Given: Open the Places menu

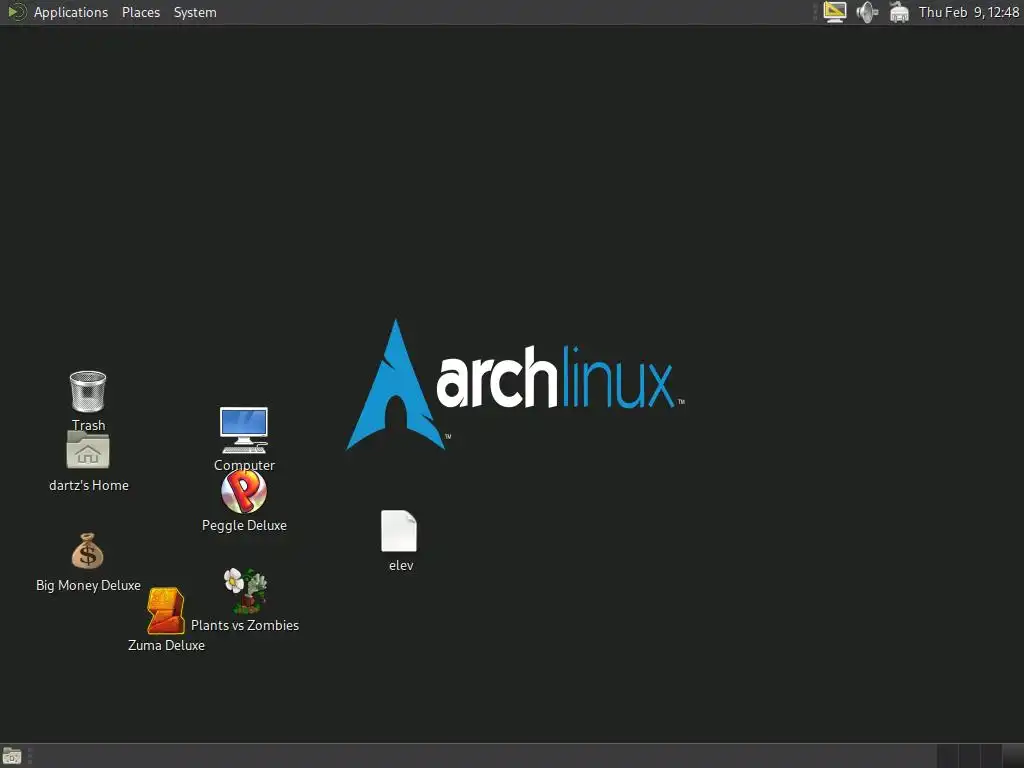Looking at the screenshot, I should (x=140, y=12).
